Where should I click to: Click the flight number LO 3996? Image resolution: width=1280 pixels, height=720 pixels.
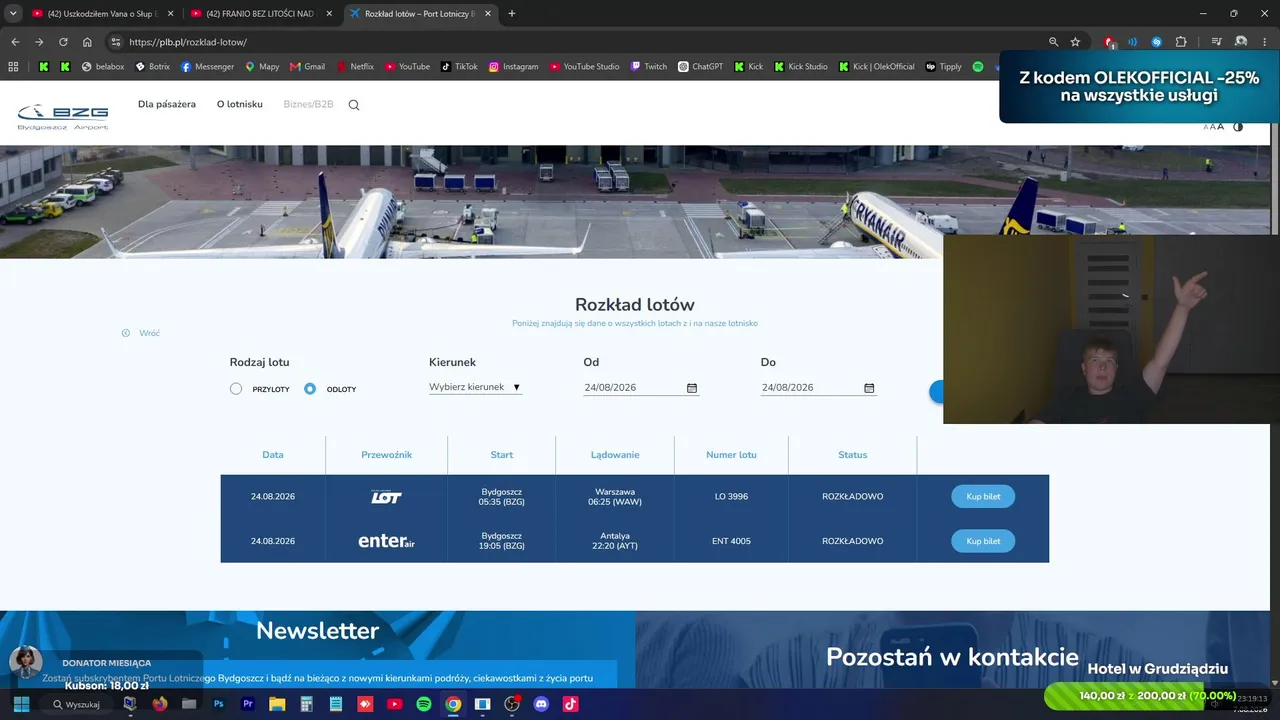731,497
